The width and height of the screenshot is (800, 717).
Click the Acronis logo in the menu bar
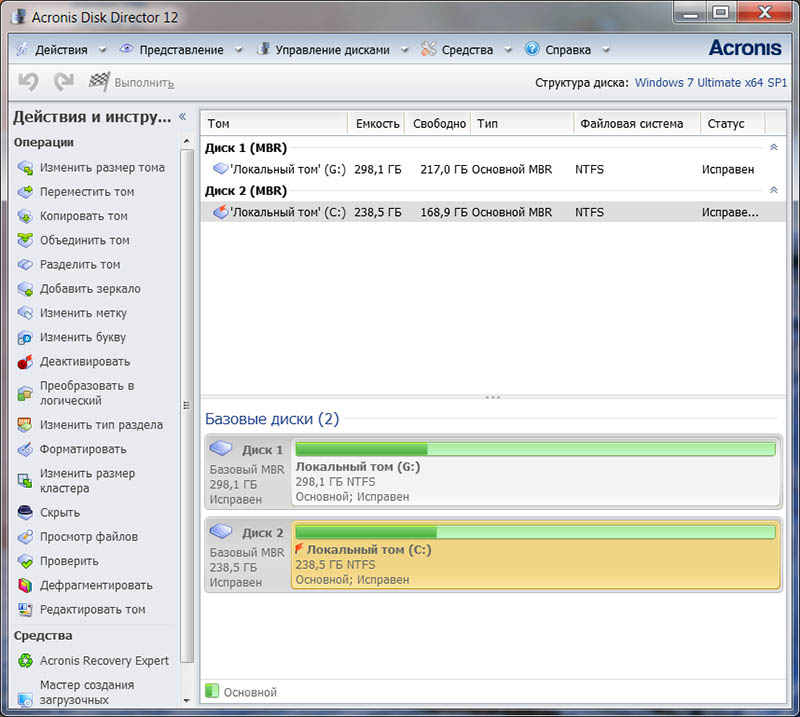tap(745, 48)
